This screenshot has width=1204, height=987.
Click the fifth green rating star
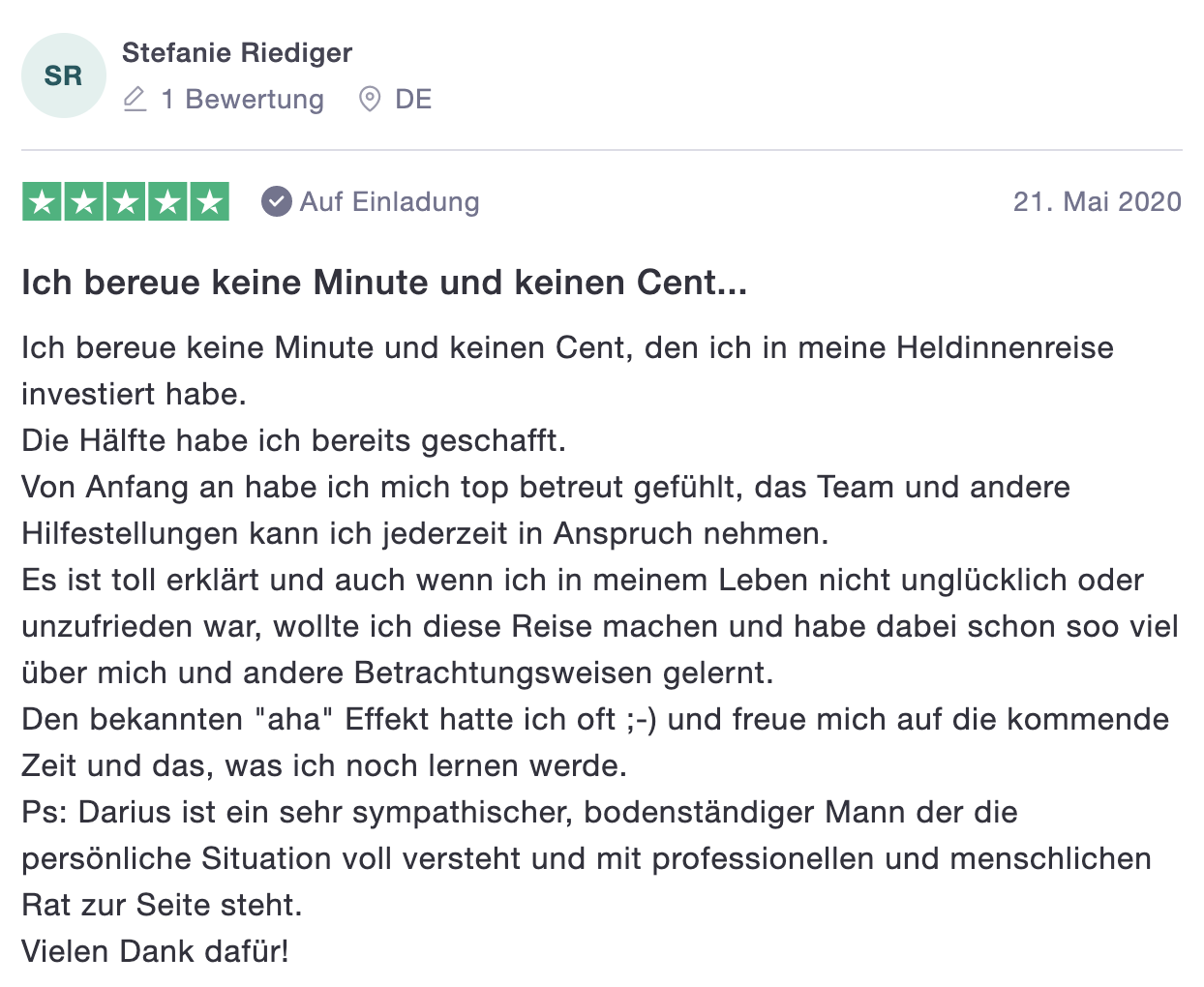click(x=209, y=201)
